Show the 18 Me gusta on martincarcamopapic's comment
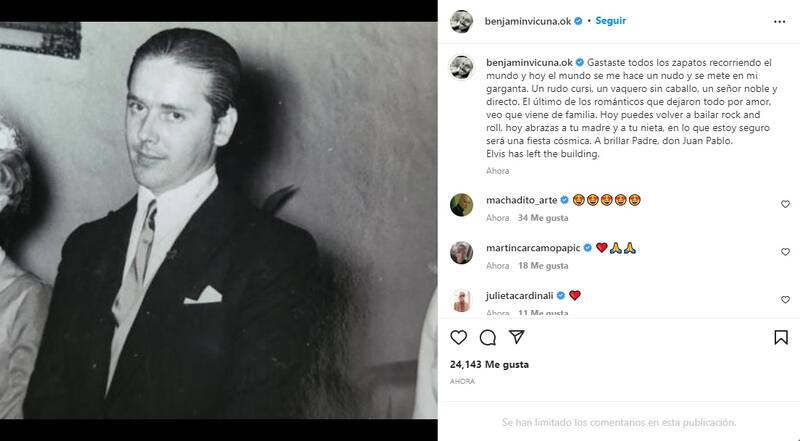This screenshot has height=441, width=800. coord(543,266)
